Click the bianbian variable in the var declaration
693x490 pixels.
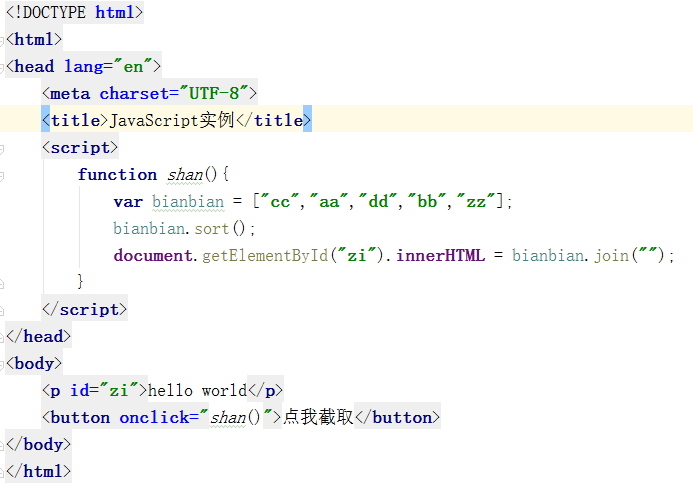pos(188,202)
